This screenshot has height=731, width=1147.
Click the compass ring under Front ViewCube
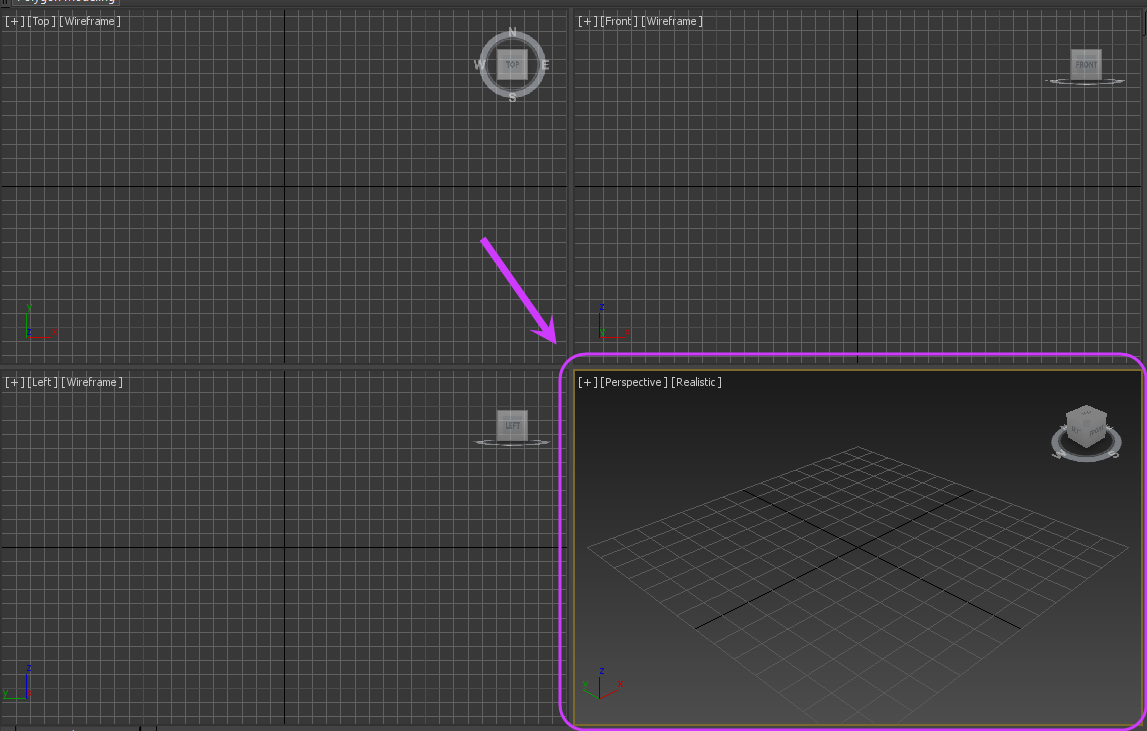(x=1086, y=82)
